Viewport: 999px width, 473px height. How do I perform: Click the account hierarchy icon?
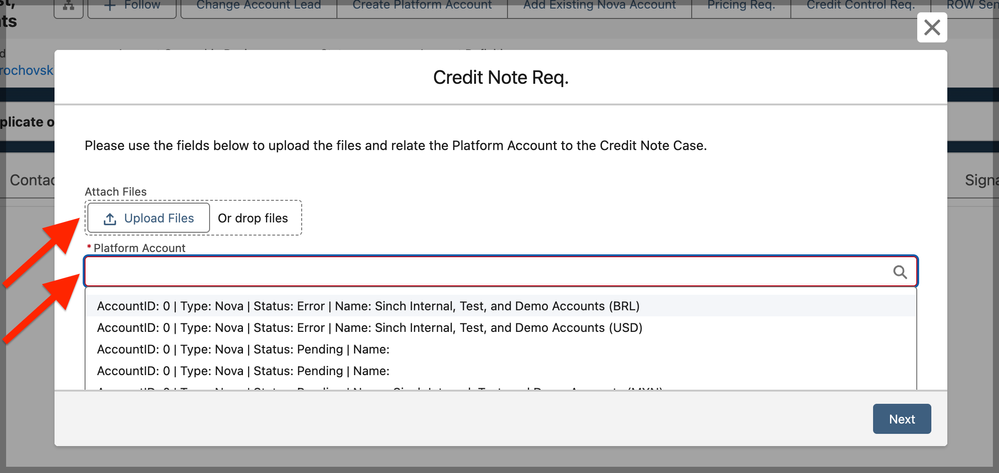(68, 6)
